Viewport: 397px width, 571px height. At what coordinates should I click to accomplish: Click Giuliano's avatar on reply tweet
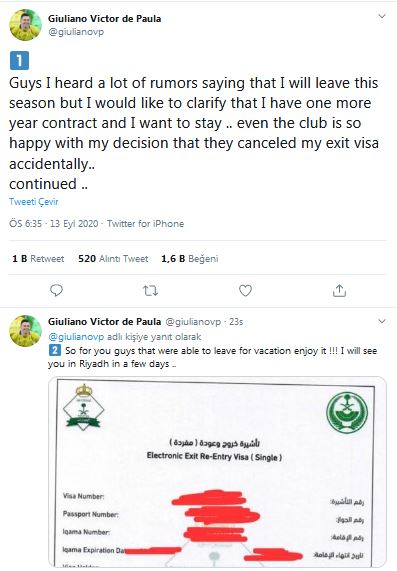click(x=25, y=331)
